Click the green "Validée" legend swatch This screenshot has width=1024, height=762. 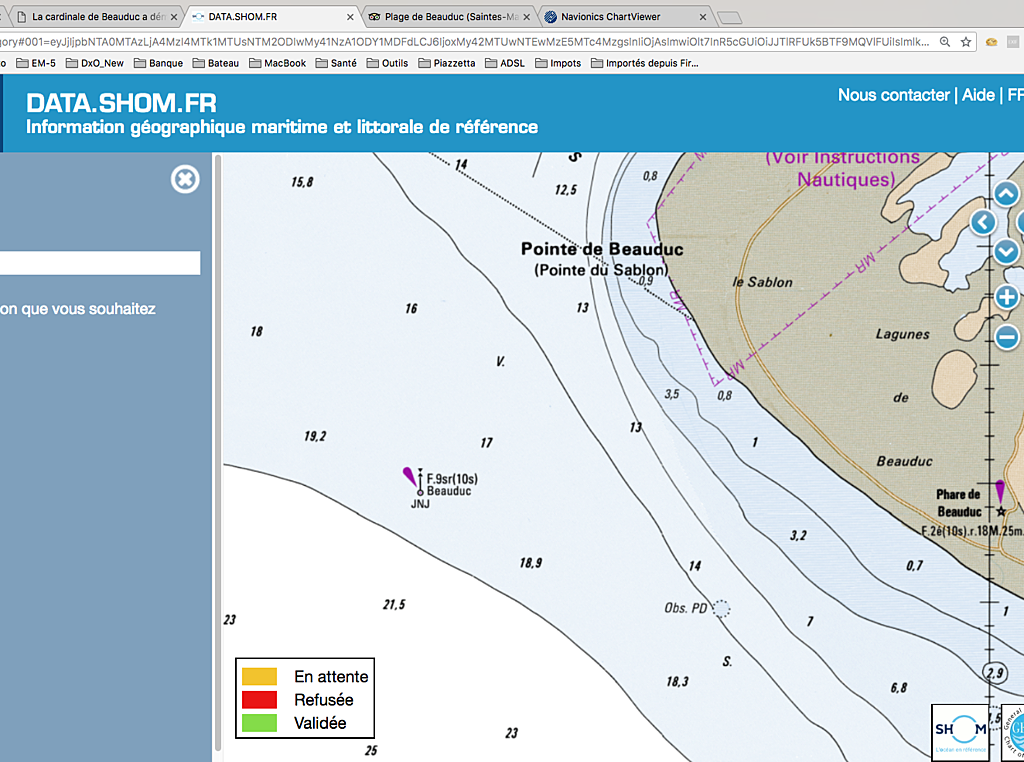pyautogui.click(x=259, y=723)
